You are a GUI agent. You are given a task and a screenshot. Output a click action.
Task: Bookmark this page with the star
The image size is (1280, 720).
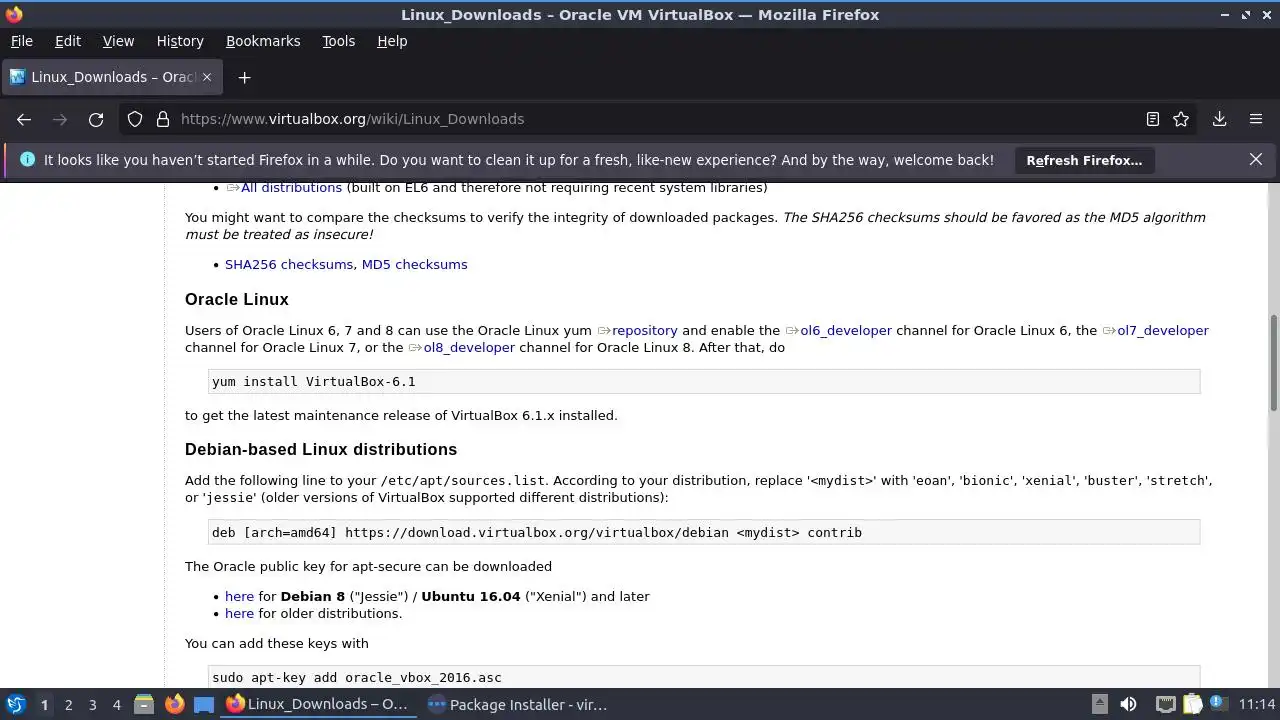1181,119
